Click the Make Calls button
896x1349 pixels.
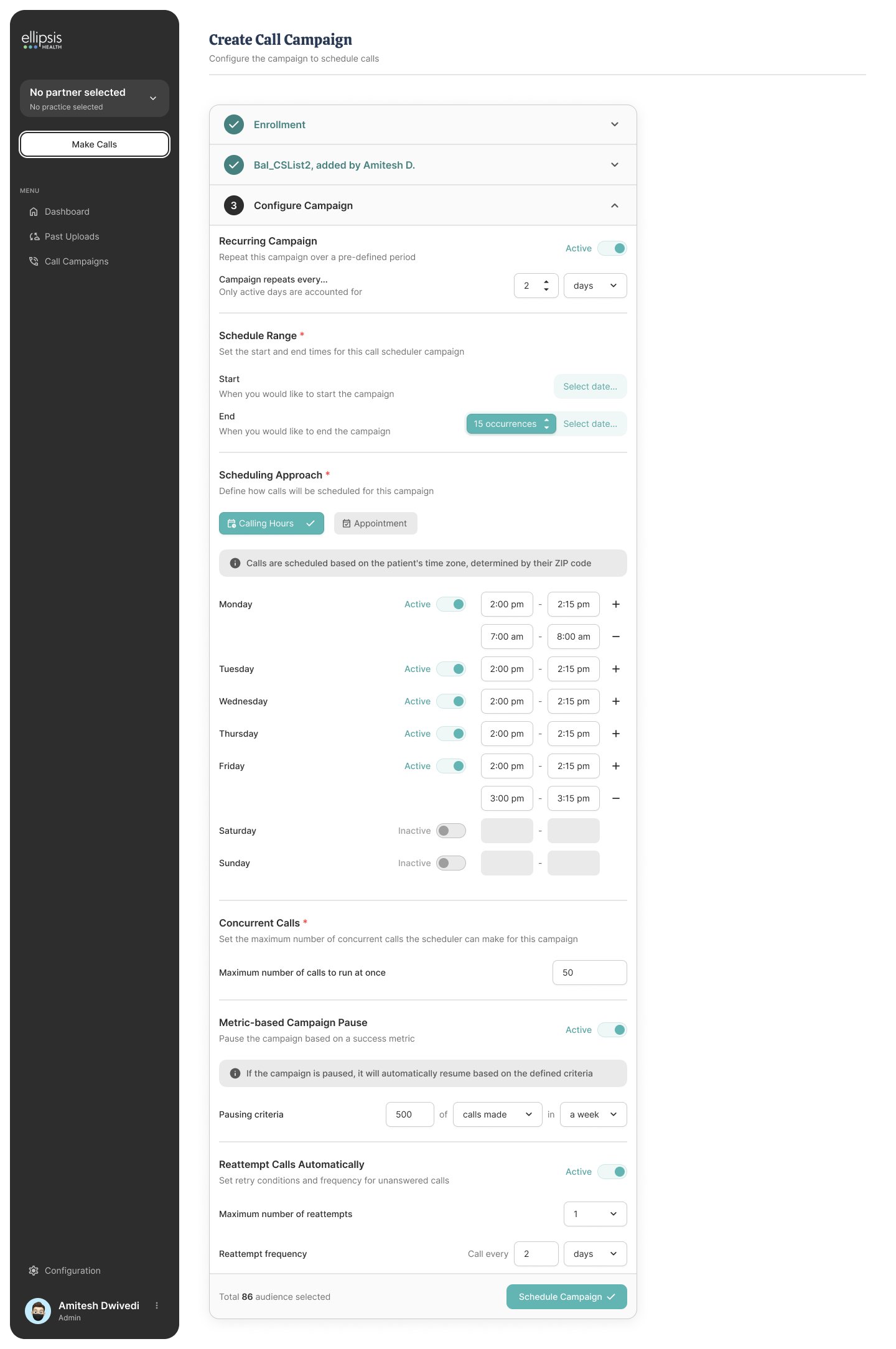[x=95, y=144]
